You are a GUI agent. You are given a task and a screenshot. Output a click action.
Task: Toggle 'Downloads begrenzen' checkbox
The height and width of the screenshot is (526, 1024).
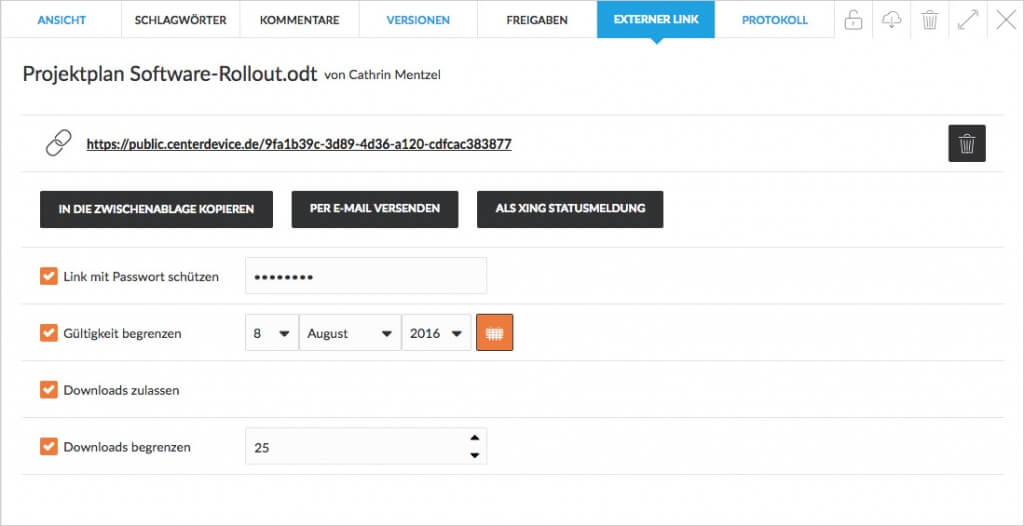pos(49,447)
